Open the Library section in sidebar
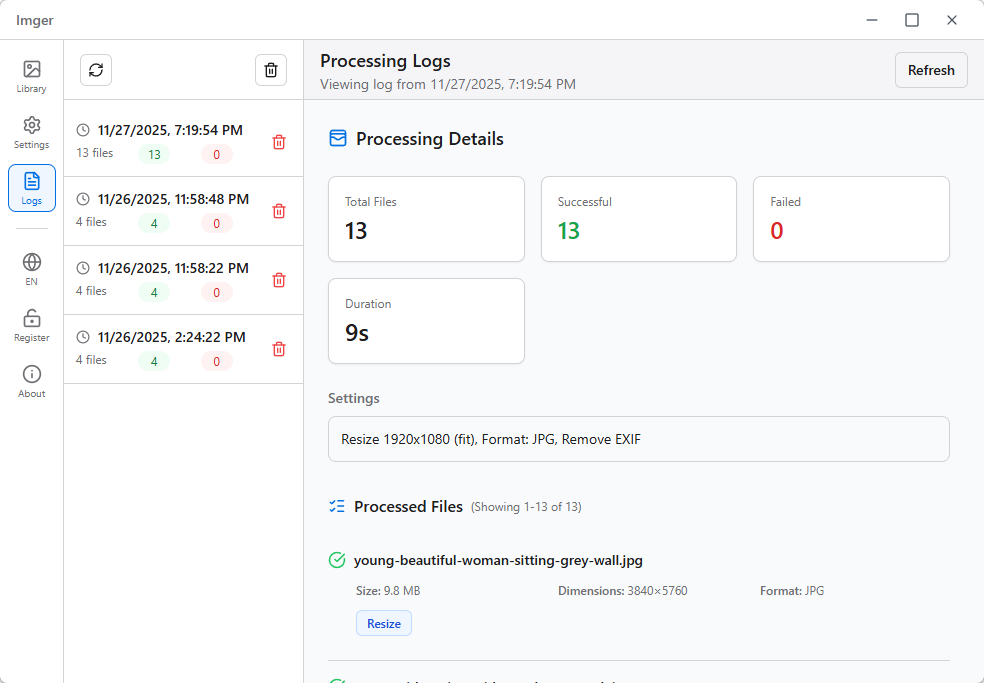 tap(32, 76)
